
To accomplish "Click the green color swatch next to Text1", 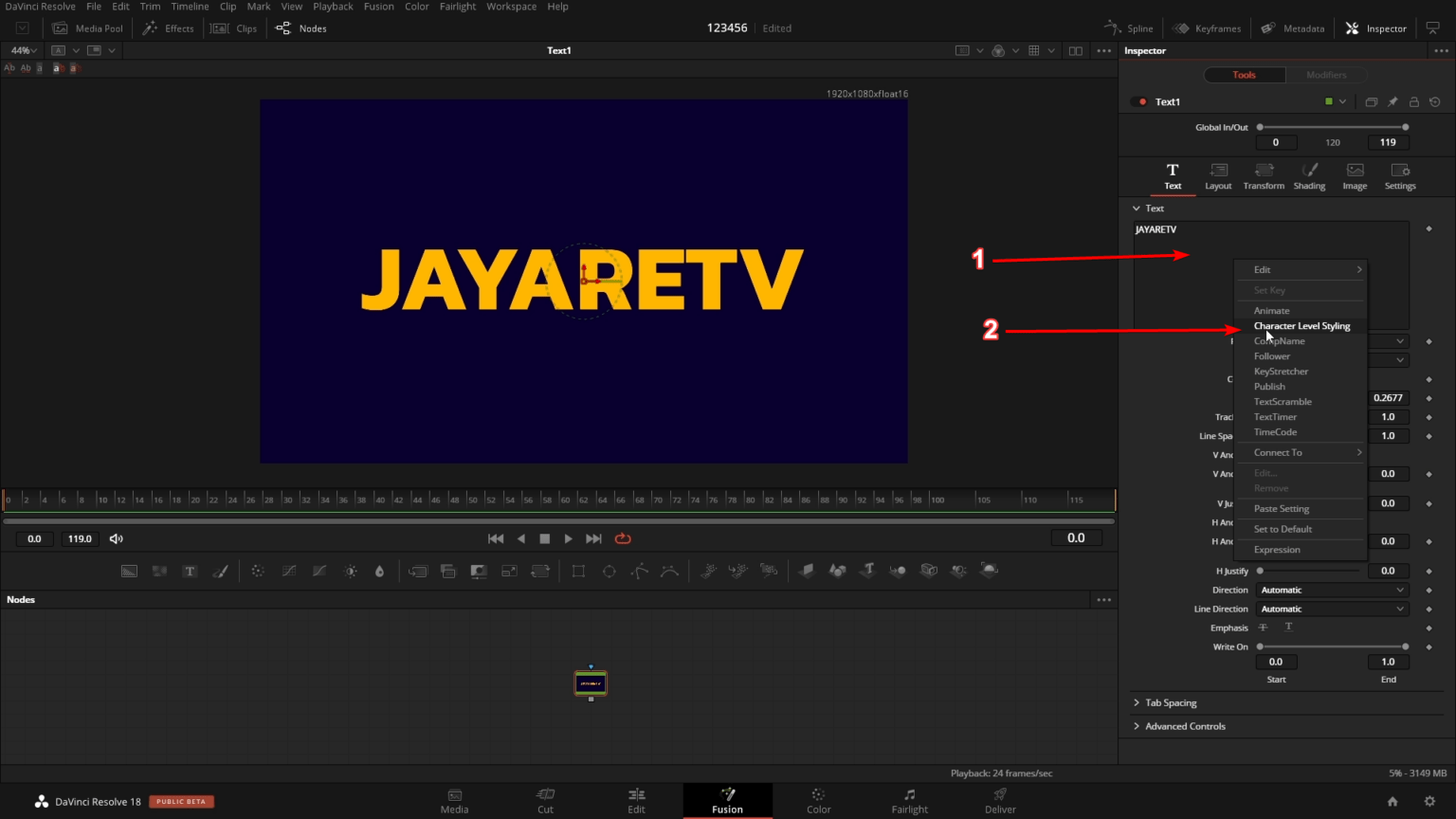I will click(x=1331, y=101).
